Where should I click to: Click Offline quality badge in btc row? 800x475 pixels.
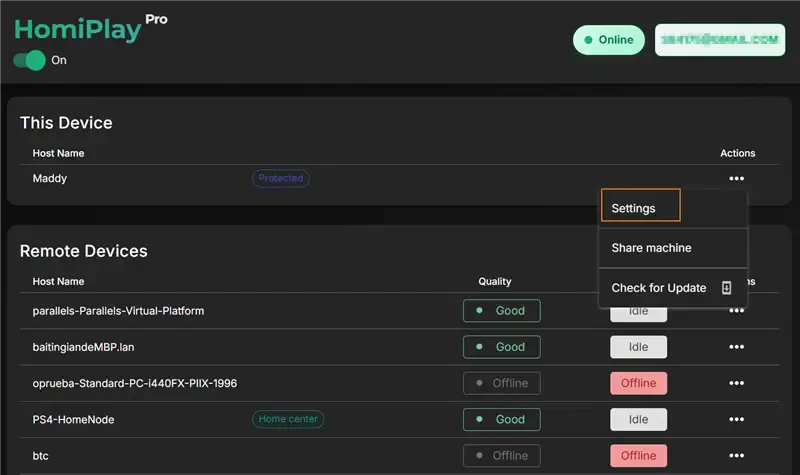(502, 456)
